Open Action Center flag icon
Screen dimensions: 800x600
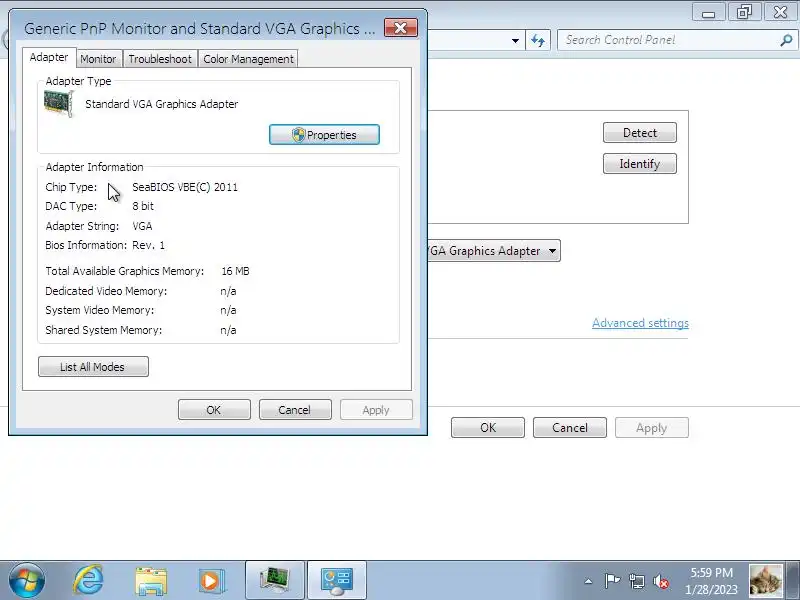tap(612, 581)
